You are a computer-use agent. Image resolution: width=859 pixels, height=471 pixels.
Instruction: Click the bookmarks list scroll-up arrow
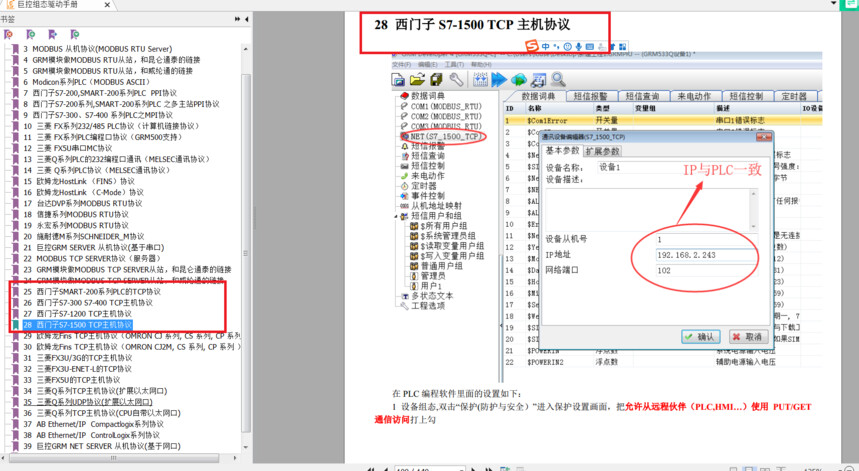(246, 49)
